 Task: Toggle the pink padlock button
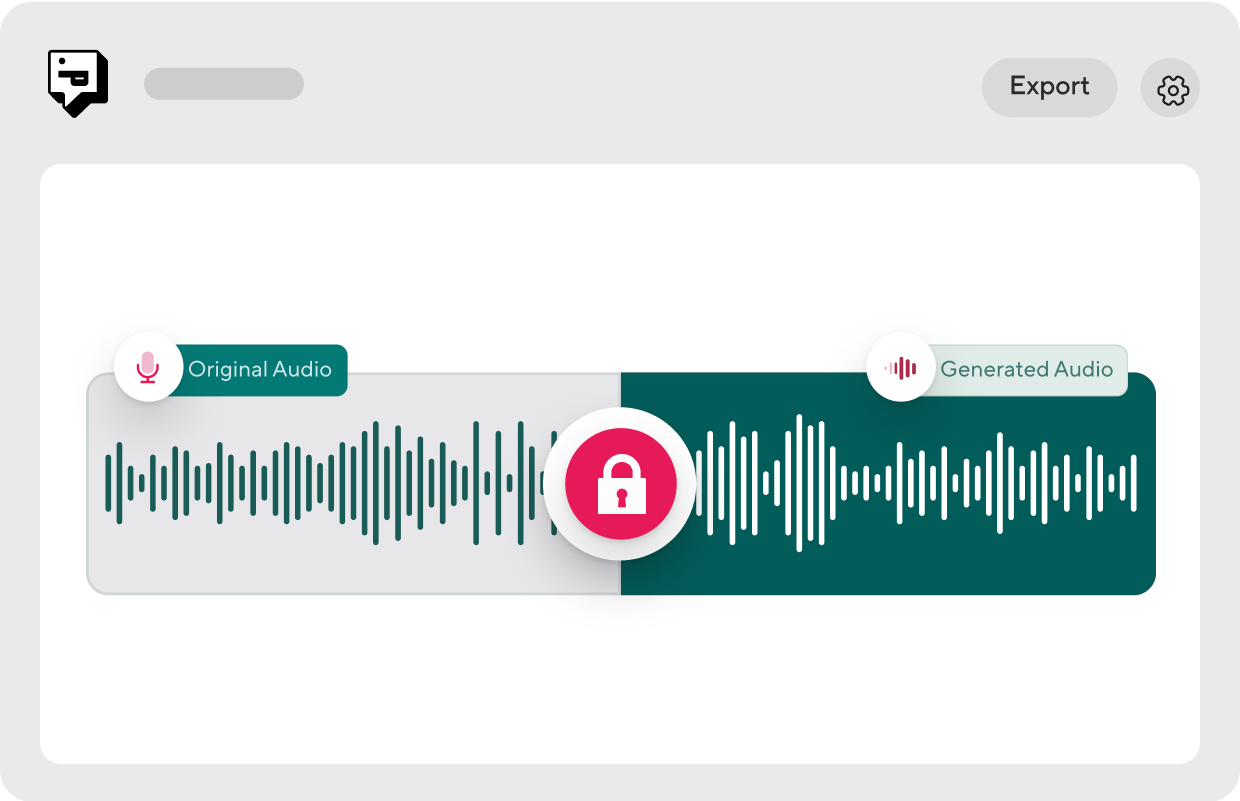point(621,484)
